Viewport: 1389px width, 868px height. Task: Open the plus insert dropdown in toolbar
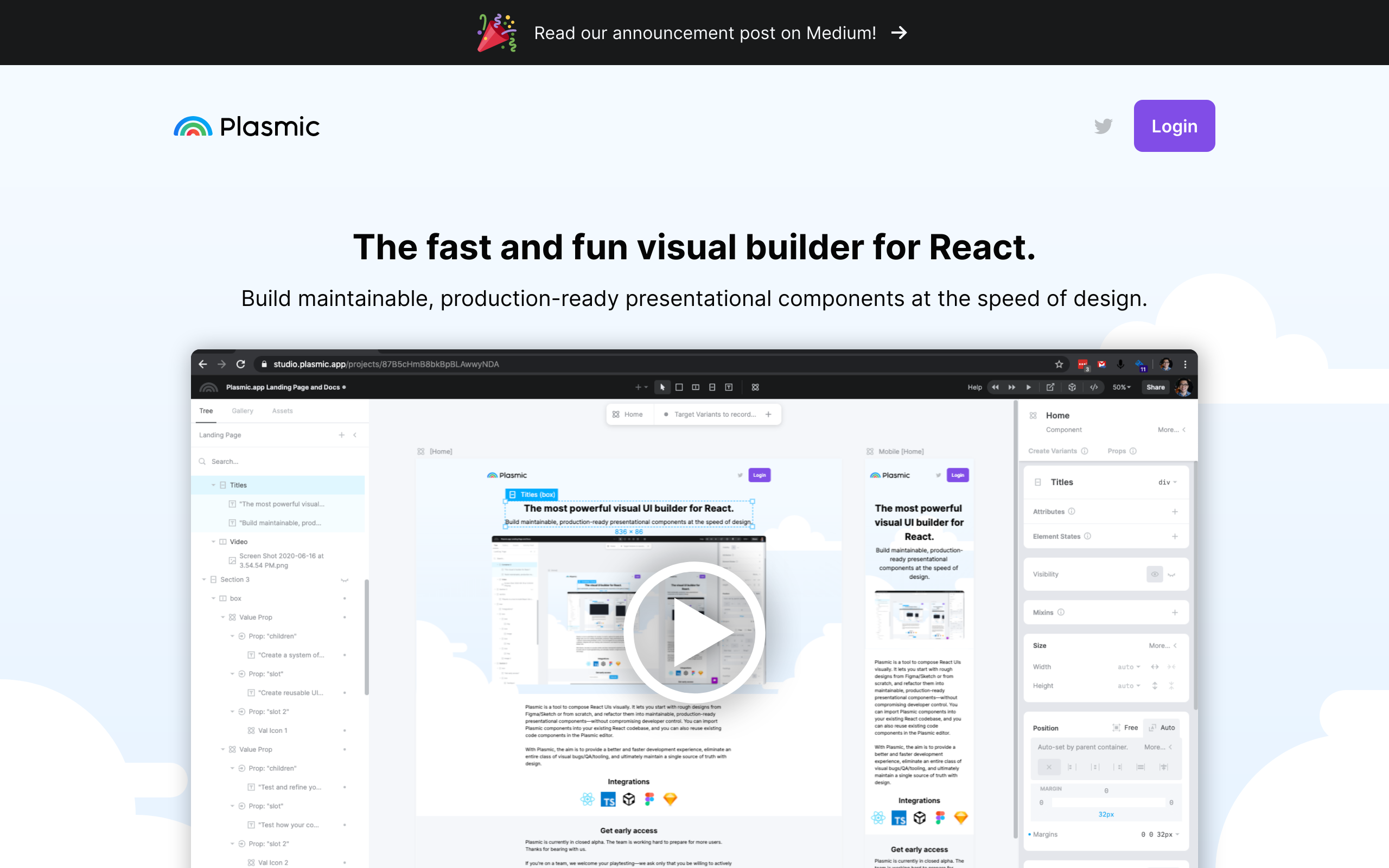[641, 387]
